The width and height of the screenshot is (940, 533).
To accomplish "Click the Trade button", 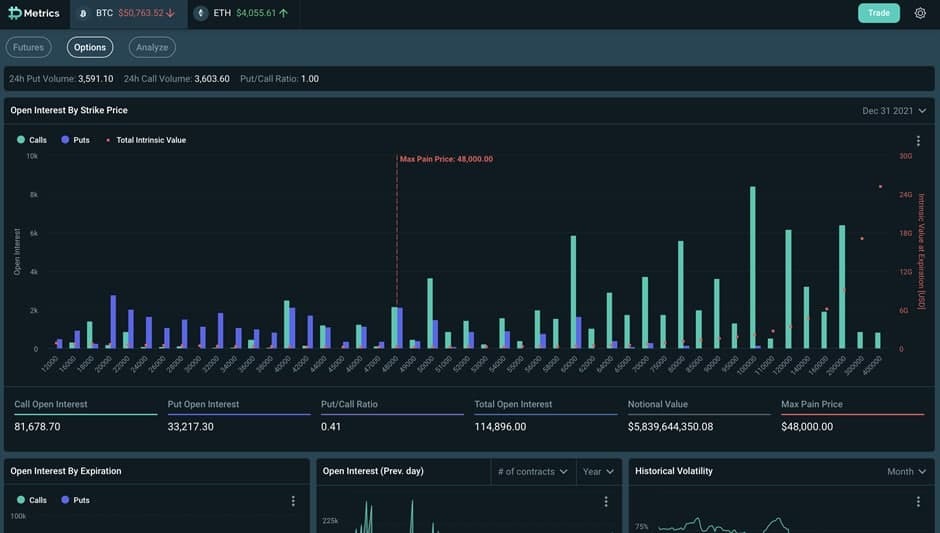I will coord(879,13).
